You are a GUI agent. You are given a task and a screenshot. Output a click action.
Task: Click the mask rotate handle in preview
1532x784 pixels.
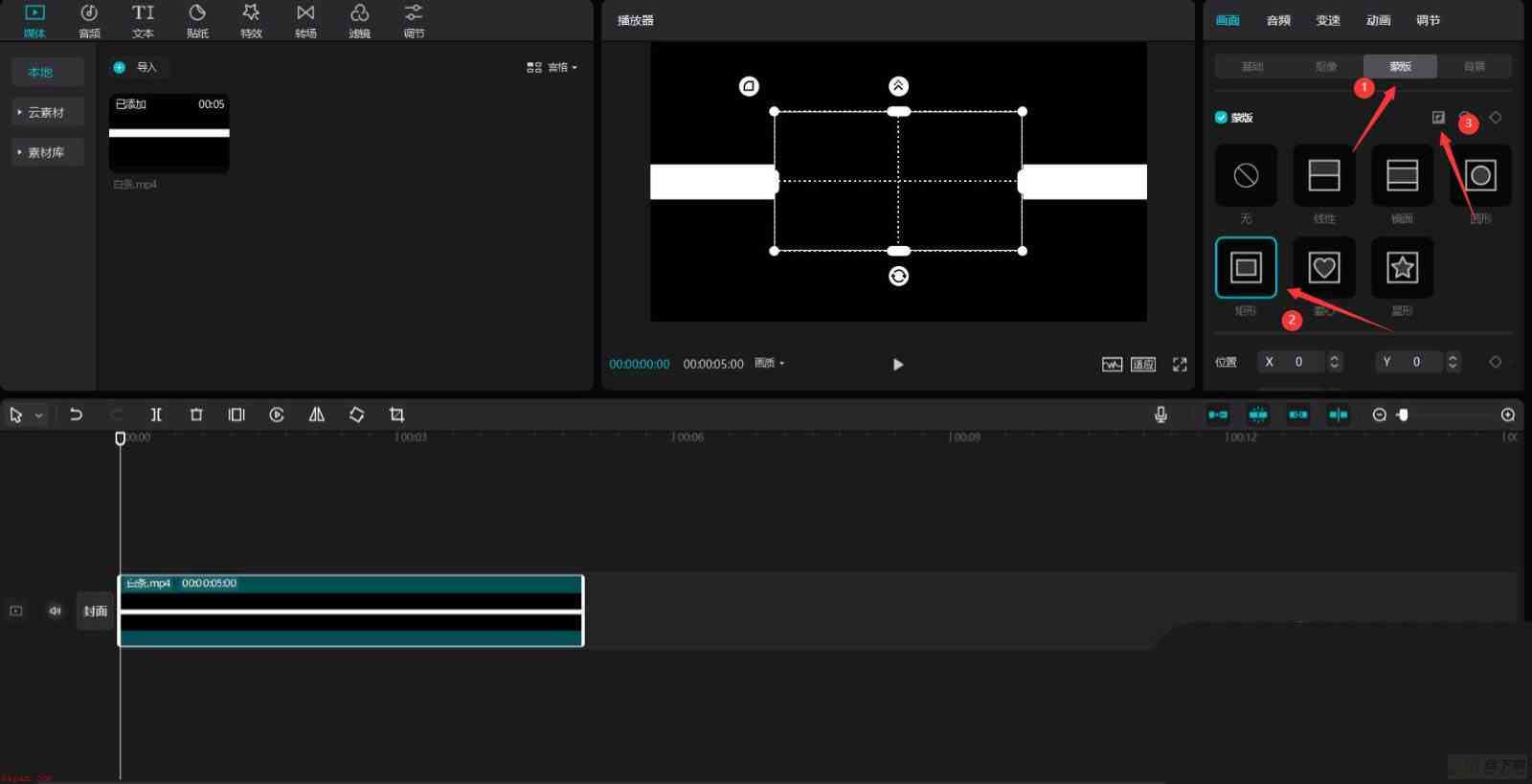tap(898, 277)
